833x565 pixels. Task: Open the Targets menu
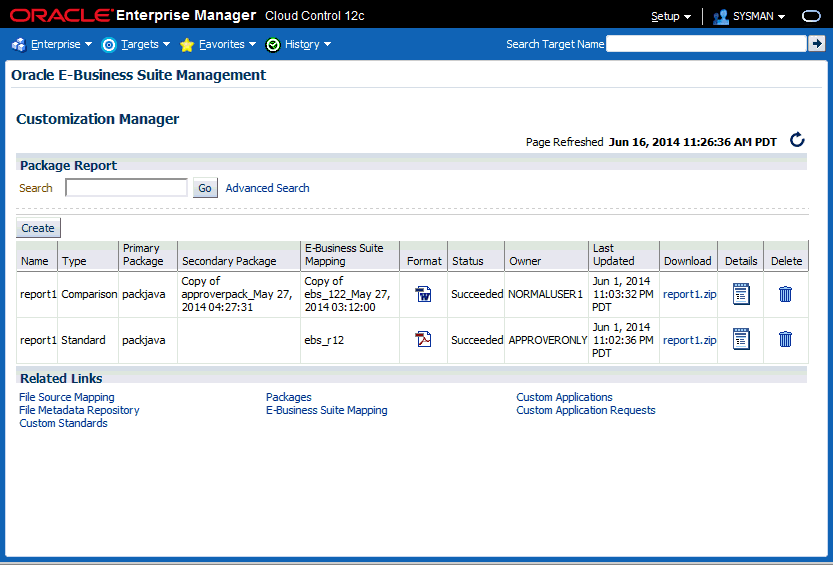(x=145, y=44)
